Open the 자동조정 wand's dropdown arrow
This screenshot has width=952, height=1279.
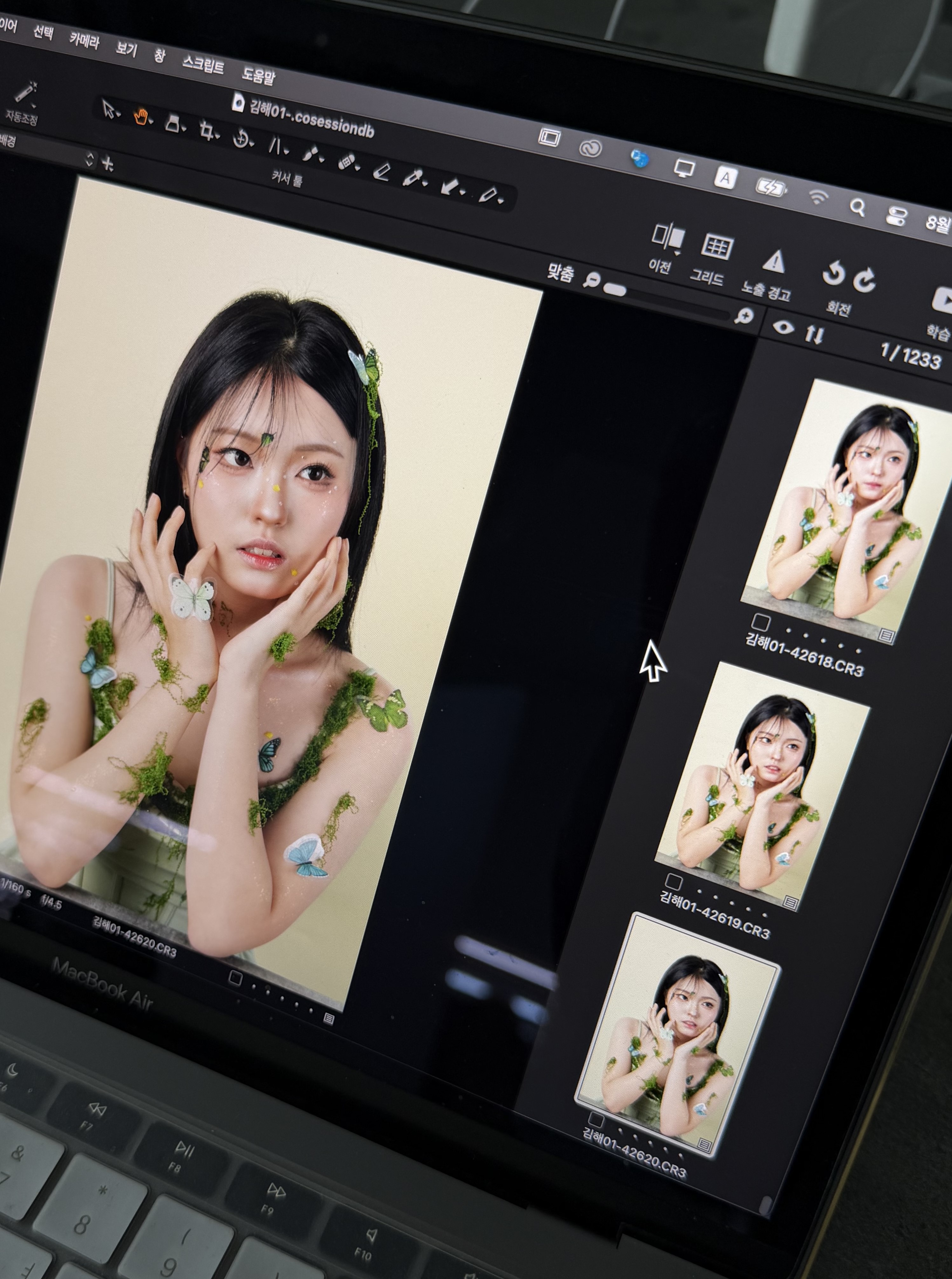click(x=34, y=106)
